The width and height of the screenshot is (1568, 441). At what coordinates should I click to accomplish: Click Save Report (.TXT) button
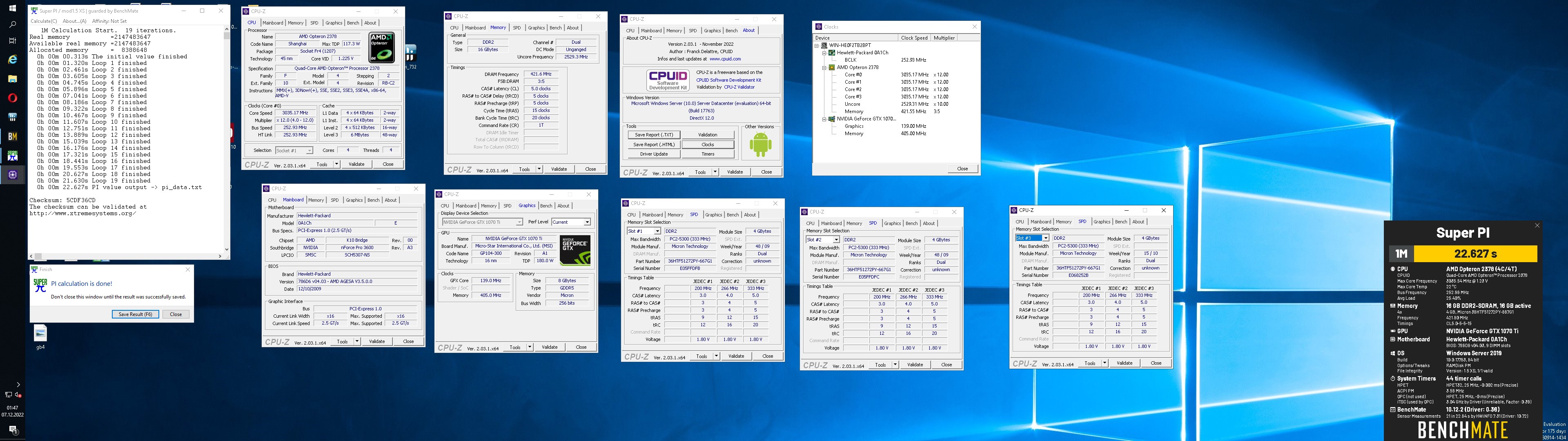[654, 135]
